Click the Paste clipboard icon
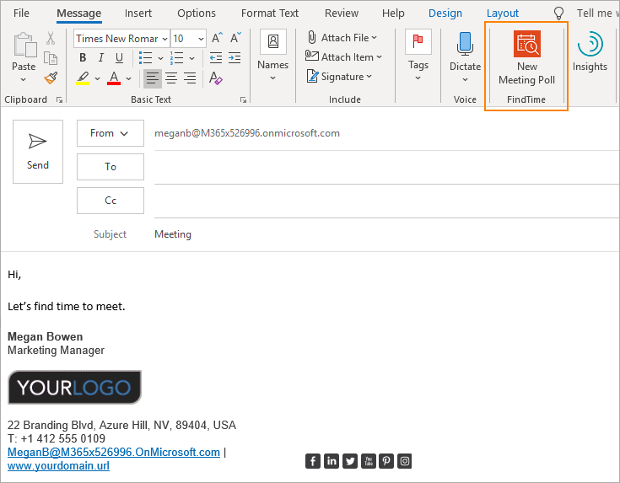This screenshot has height=483, width=620. pos(25,45)
